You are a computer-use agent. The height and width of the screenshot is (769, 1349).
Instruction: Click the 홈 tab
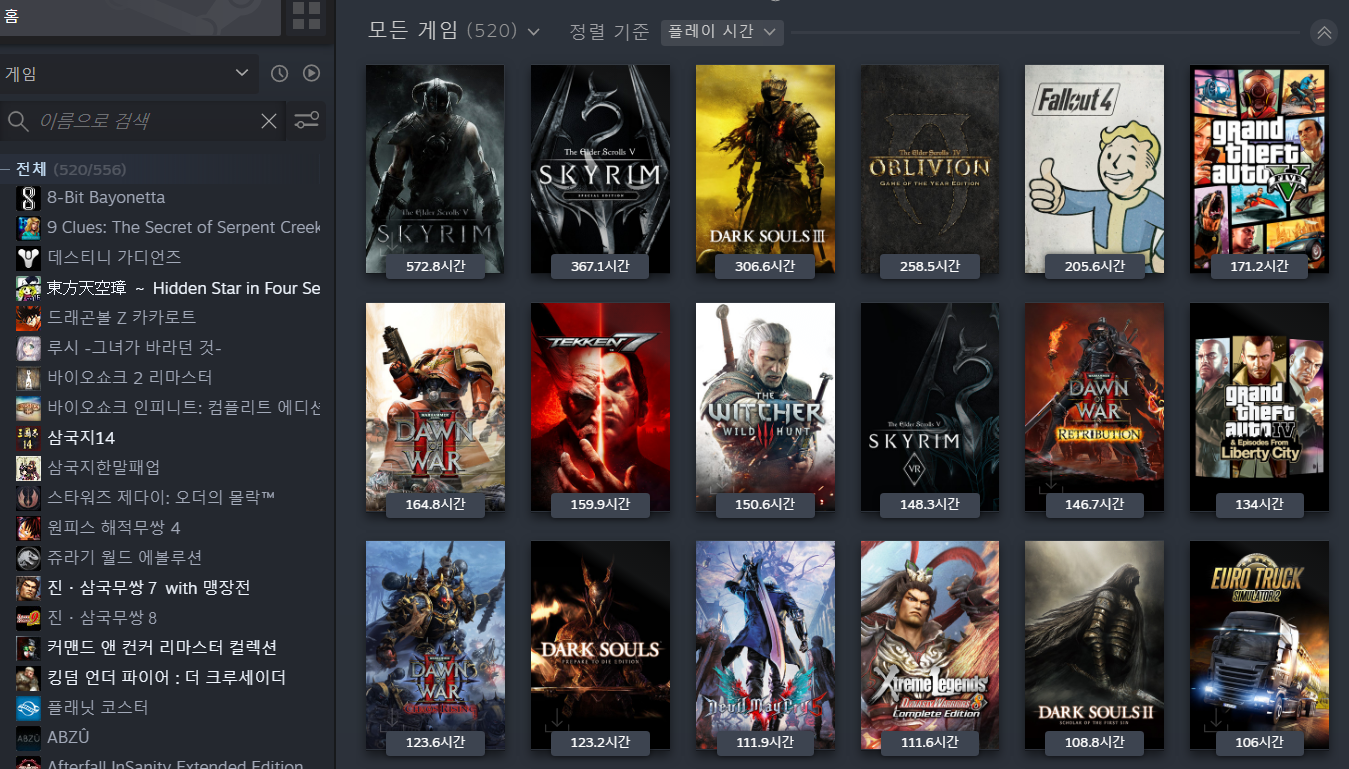coord(12,16)
